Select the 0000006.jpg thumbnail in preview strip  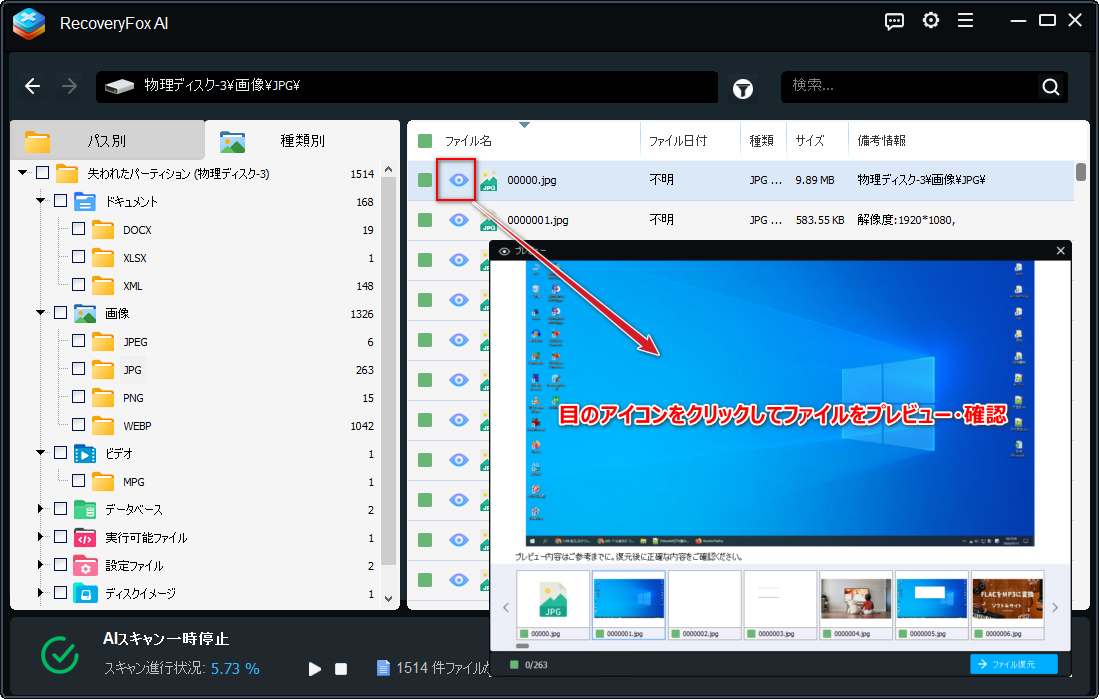1007,604
